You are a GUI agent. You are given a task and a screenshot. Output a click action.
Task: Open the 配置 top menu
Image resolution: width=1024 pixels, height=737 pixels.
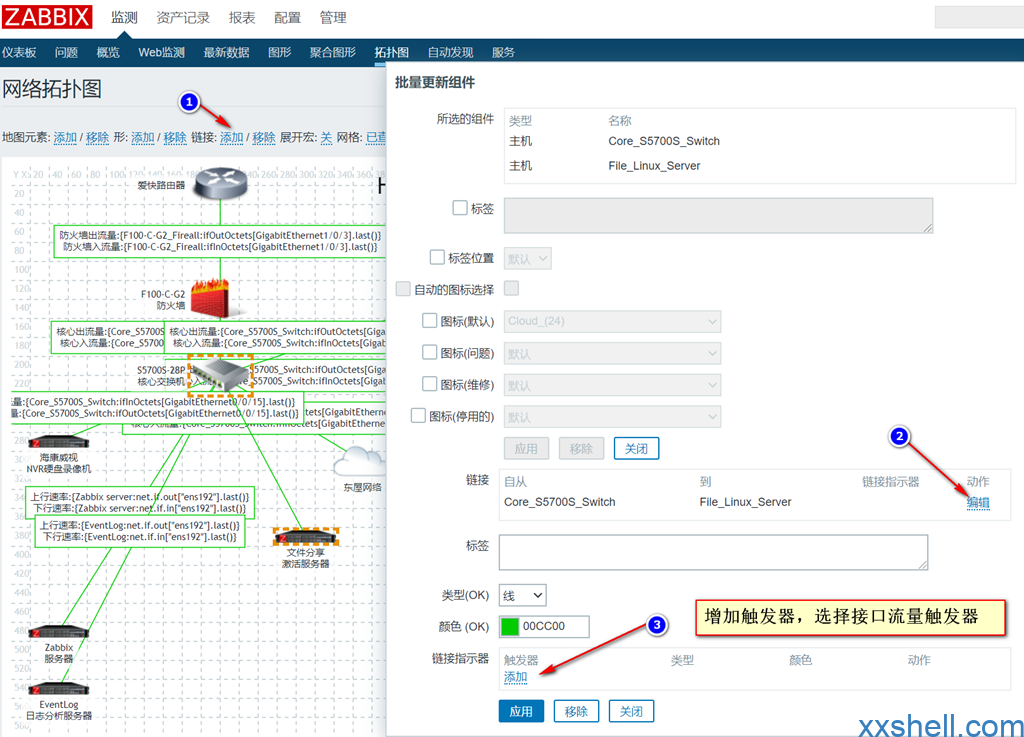(x=287, y=18)
